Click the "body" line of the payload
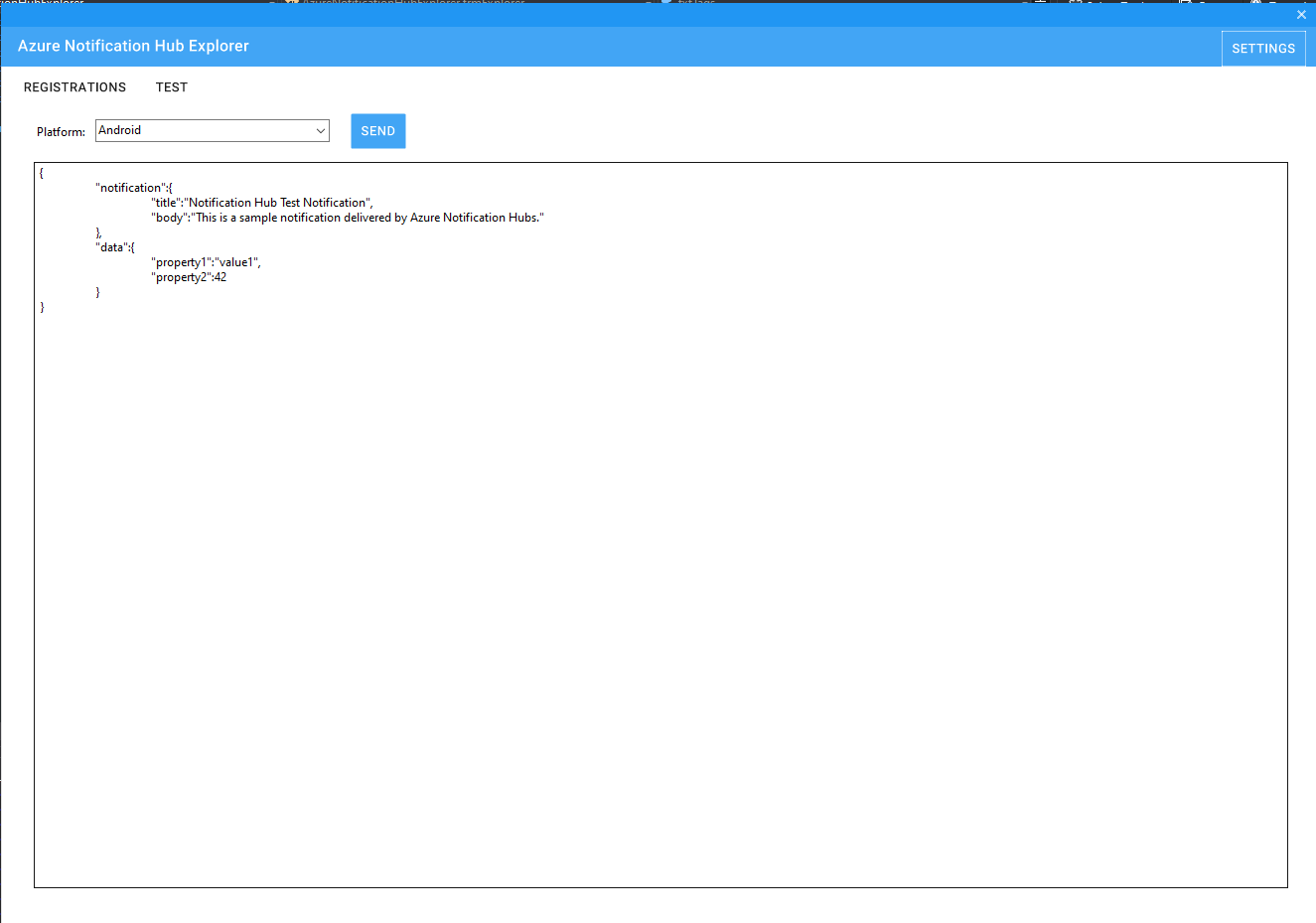The height and width of the screenshot is (923, 1316). click(x=348, y=218)
